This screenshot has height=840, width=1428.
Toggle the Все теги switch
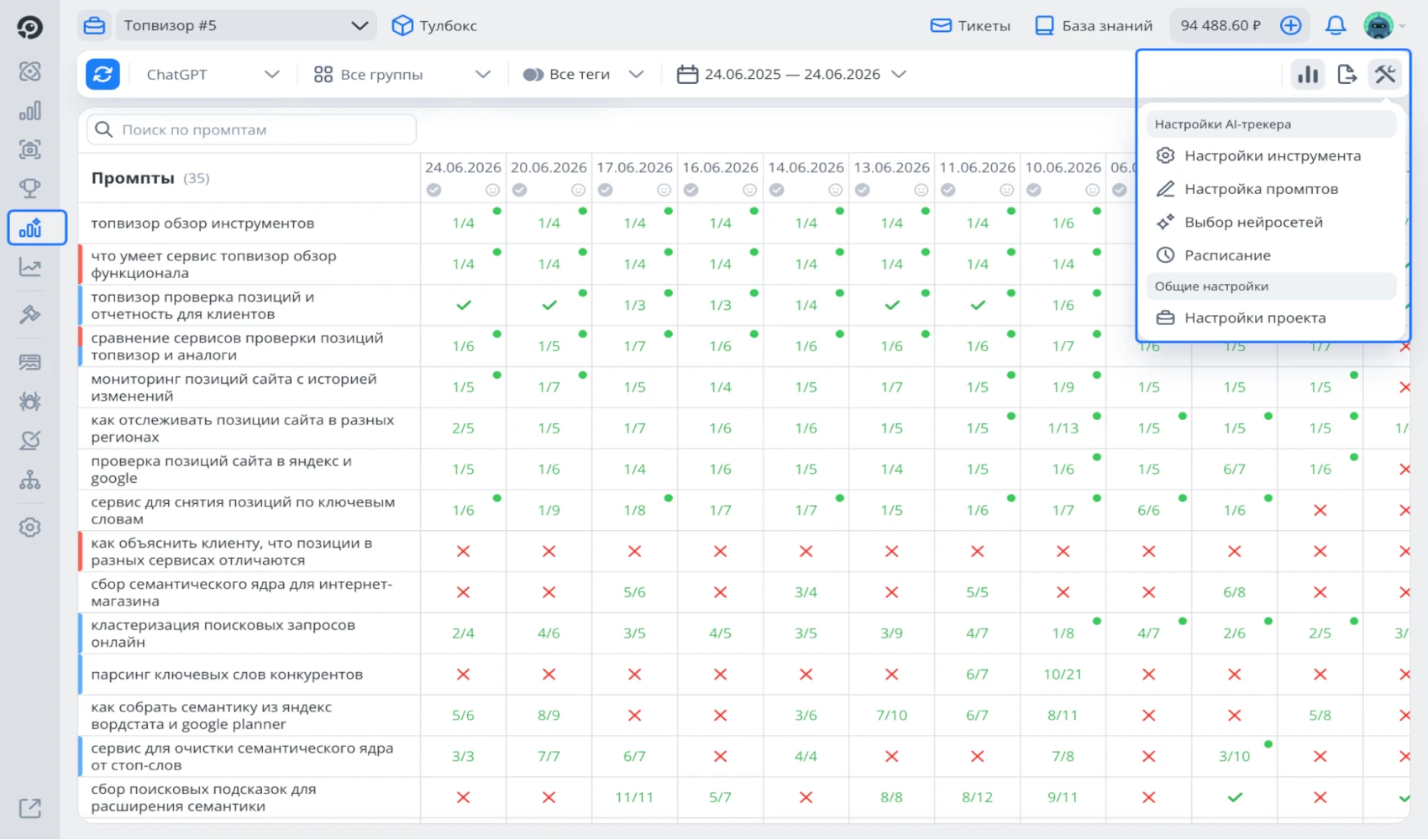[533, 75]
